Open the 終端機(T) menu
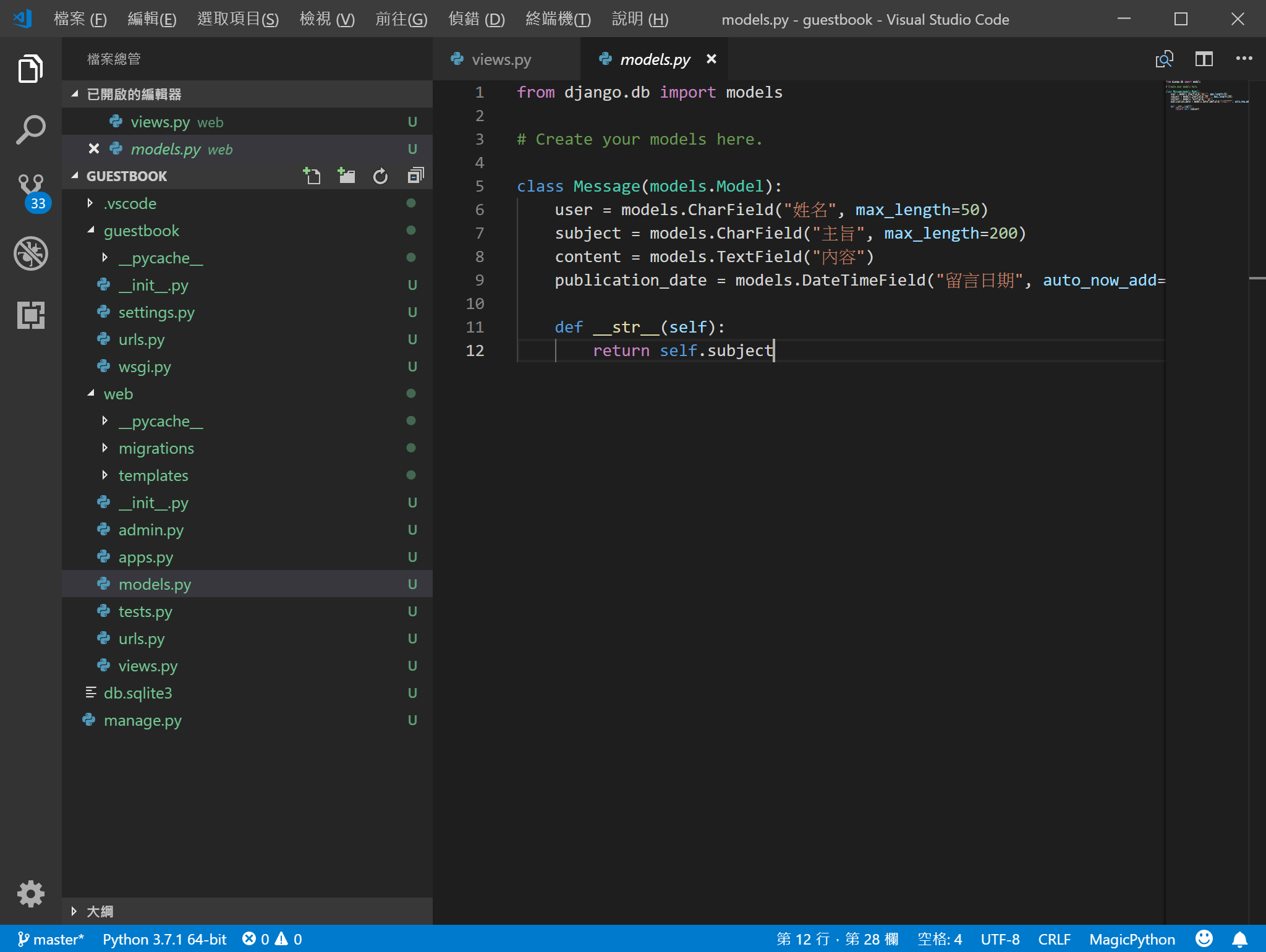Image resolution: width=1266 pixels, height=952 pixels. pos(558,19)
